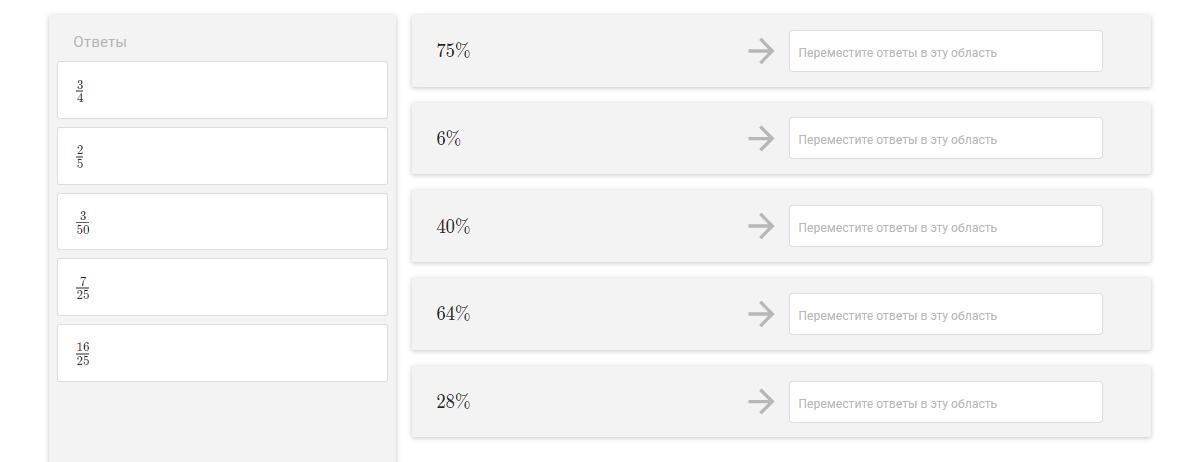Click the arrow icon beside 6%
Image resolution: width=1200 pixels, height=462 pixels.
click(x=761, y=139)
